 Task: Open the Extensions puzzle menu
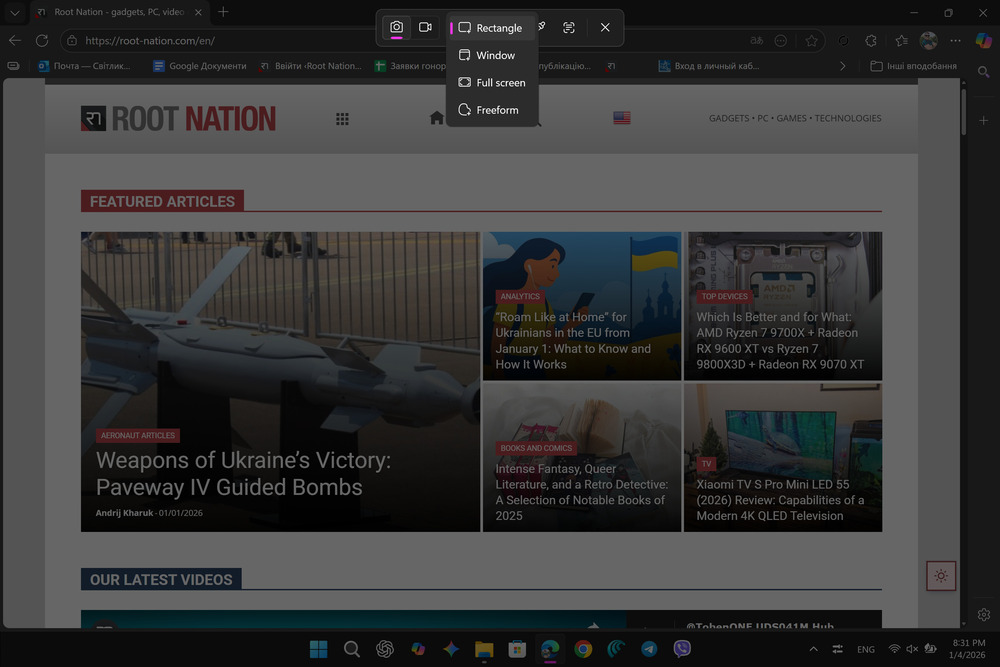(871, 40)
